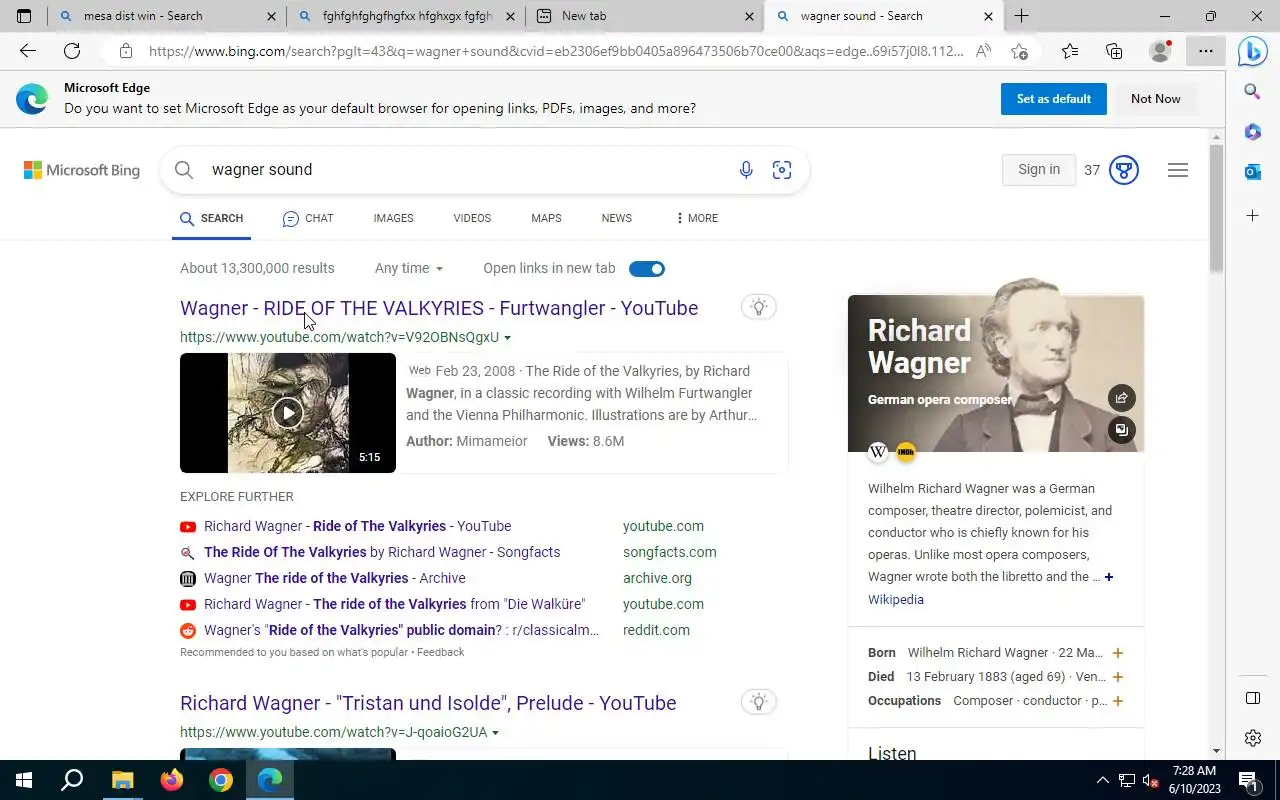Add sidebar app with plus icon

tap(1252, 215)
